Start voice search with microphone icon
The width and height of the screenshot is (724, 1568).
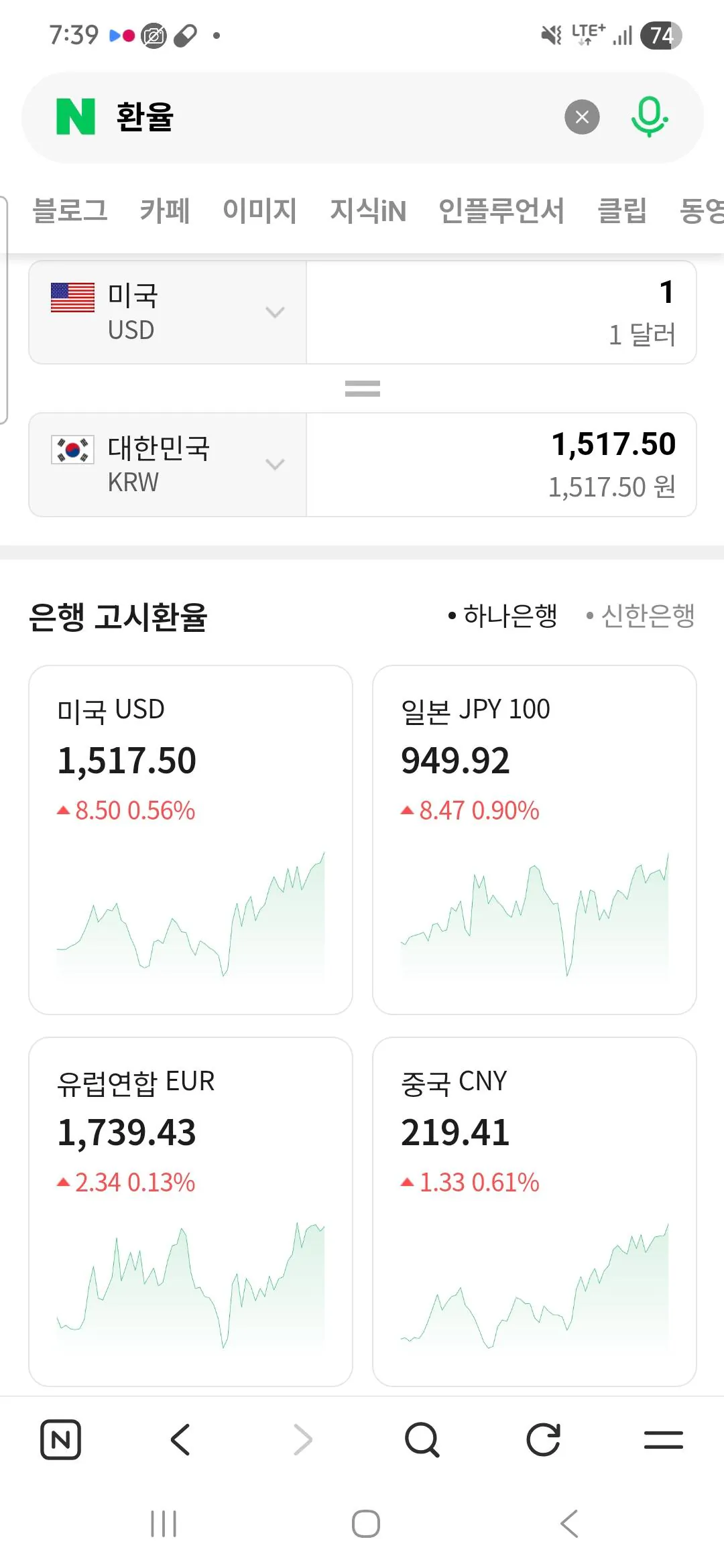(649, 117)
